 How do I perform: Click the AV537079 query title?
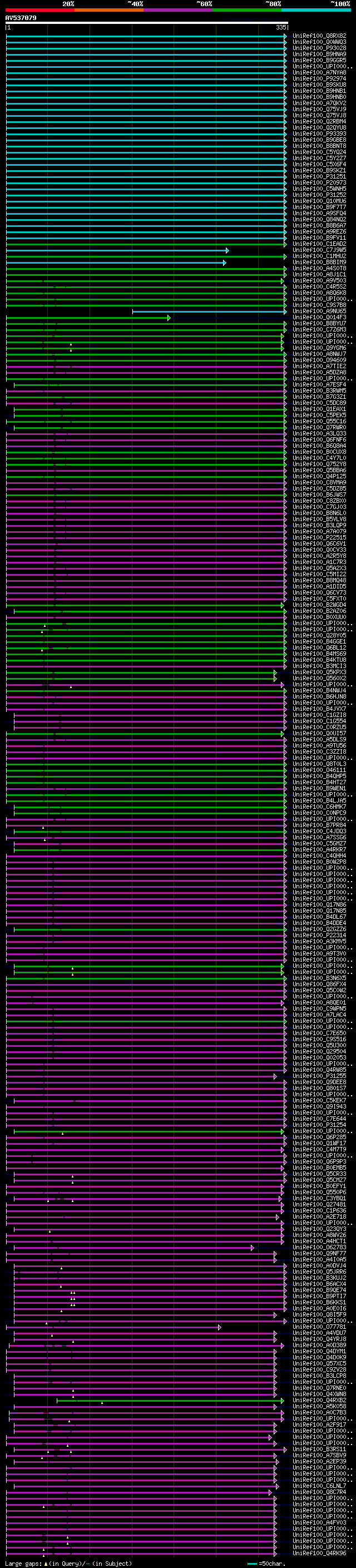pos(21,18)
